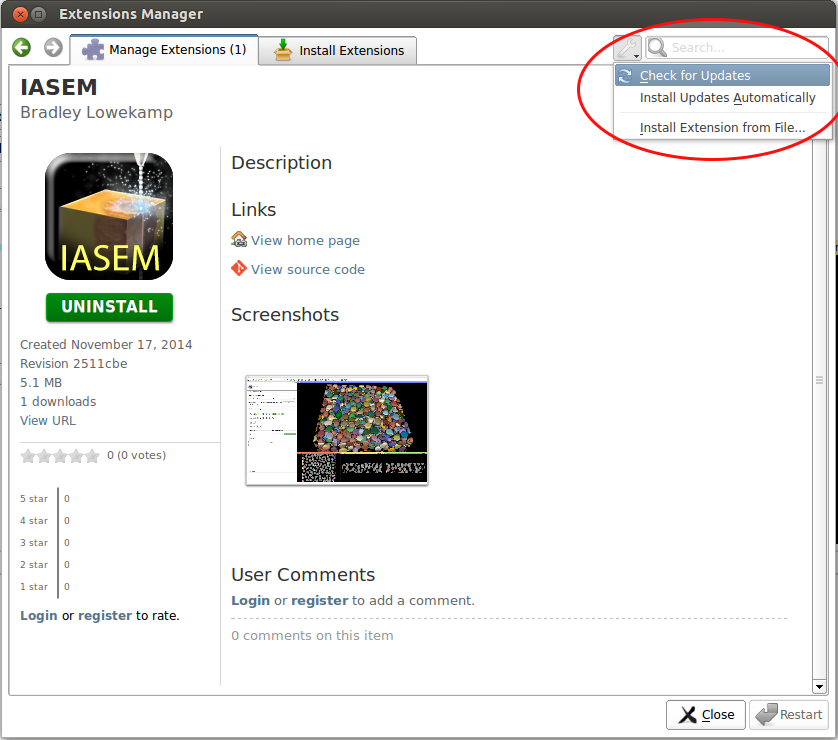Viewport: 838px width, 740px height.
Task: Rate with the fifth star
Action: coord(92,456)
